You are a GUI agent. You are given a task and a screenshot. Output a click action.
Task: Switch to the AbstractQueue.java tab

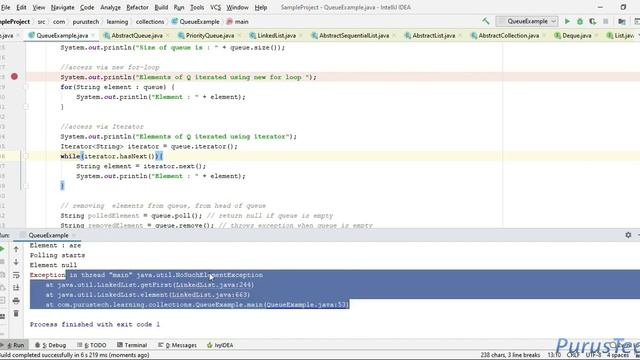coord(137,36)
